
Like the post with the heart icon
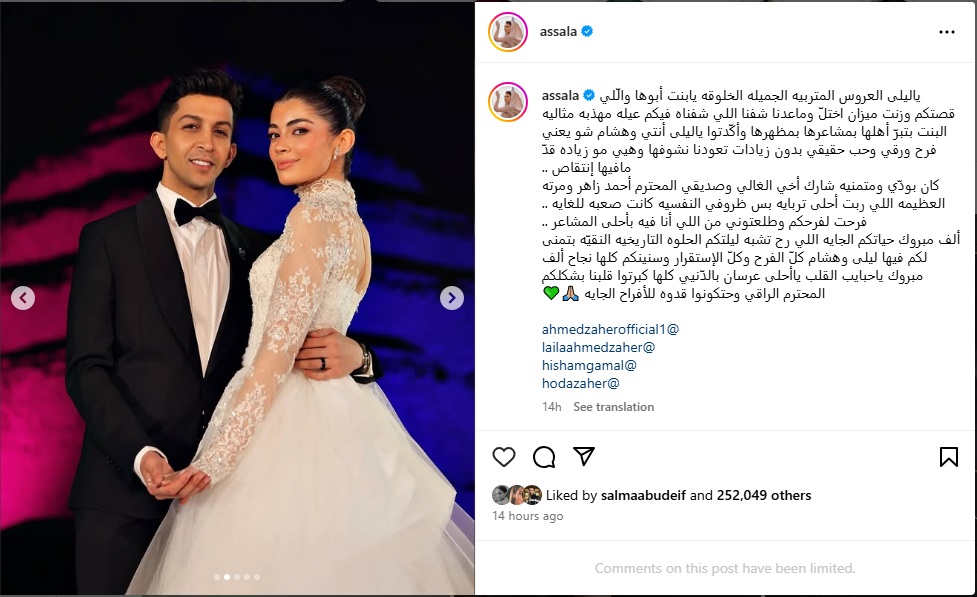pyautogui.click(x=503, y=457)
